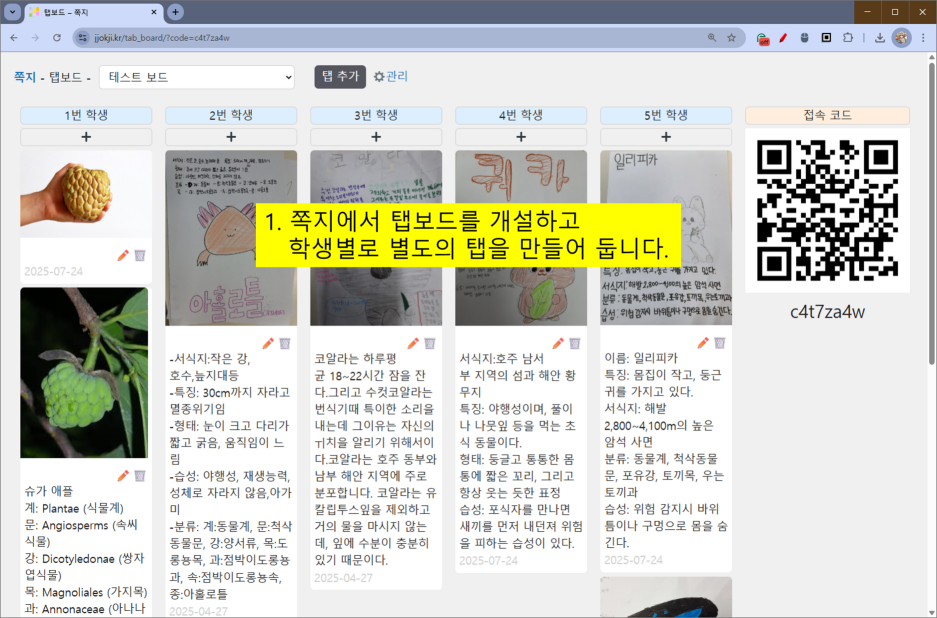Reload the jjokji tab board page
This screenshot has width=937, height=618.
pos(57,38)
